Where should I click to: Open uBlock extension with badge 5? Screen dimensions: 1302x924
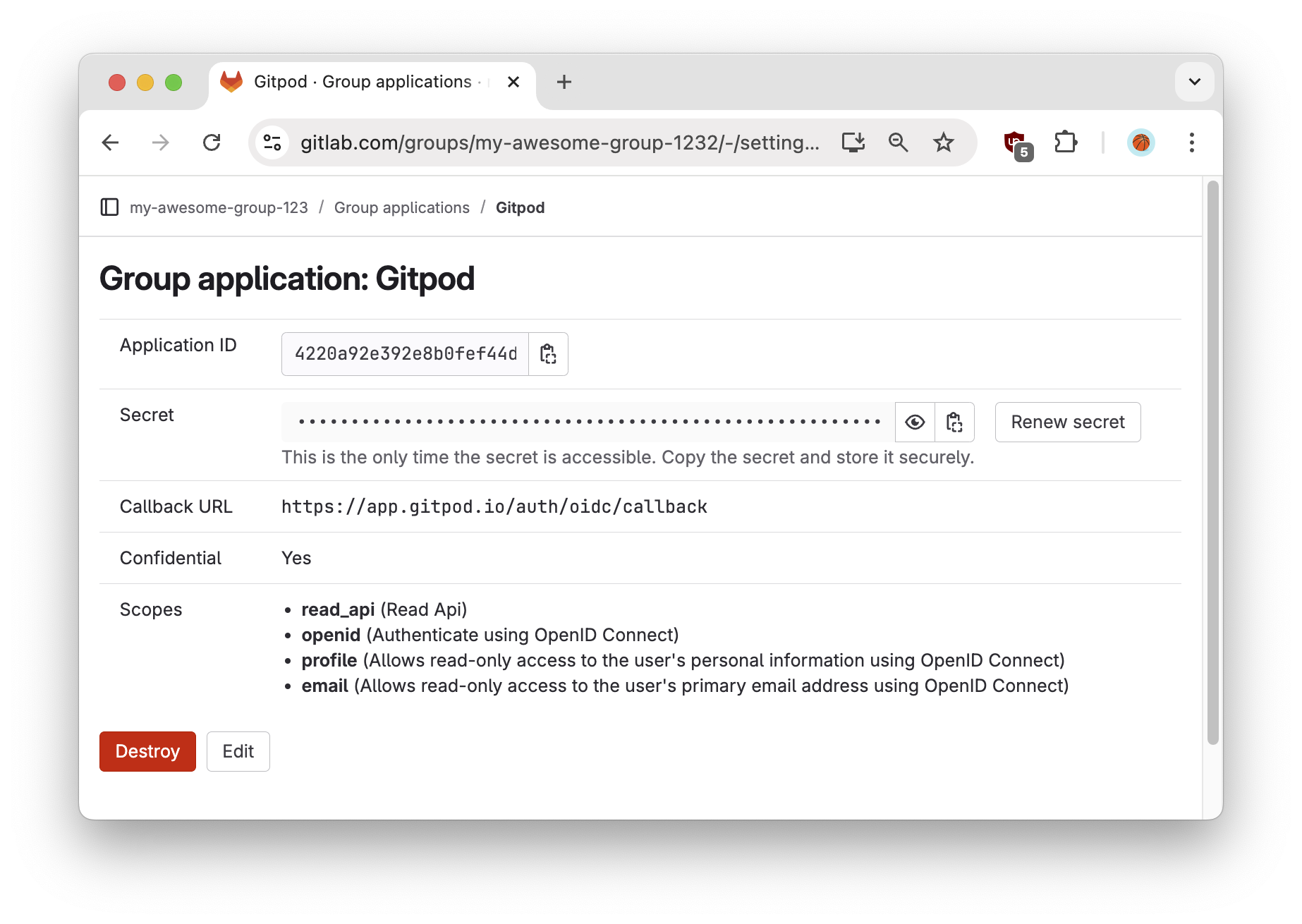click(x=1018, y=145)
